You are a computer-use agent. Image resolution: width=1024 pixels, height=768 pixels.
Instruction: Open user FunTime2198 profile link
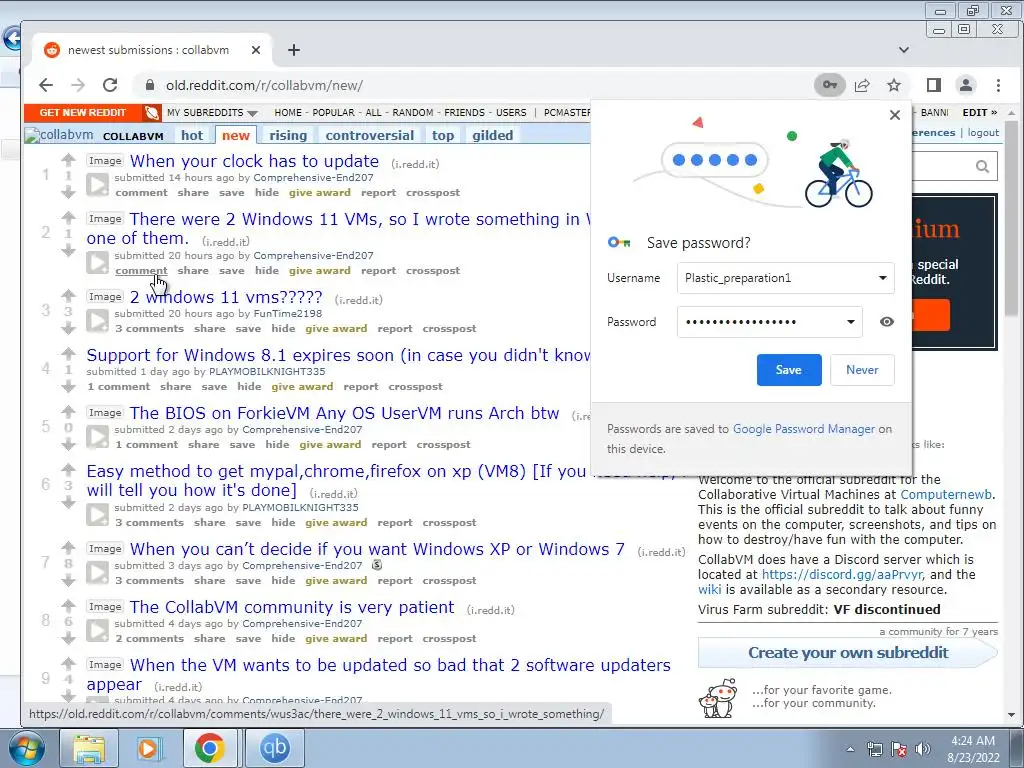pos(287,313)
